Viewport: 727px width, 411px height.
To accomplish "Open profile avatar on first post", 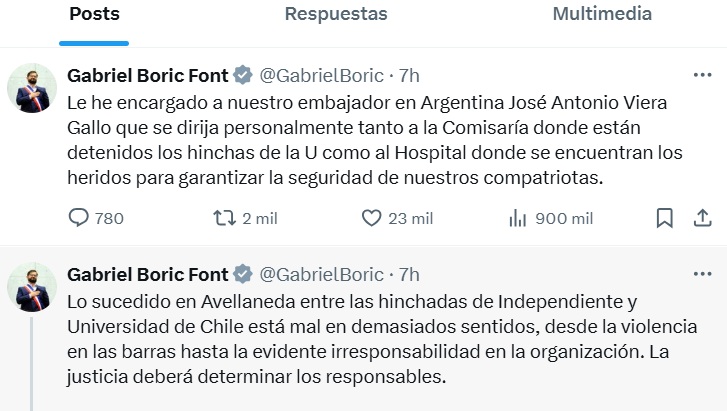I will [32, 88].
